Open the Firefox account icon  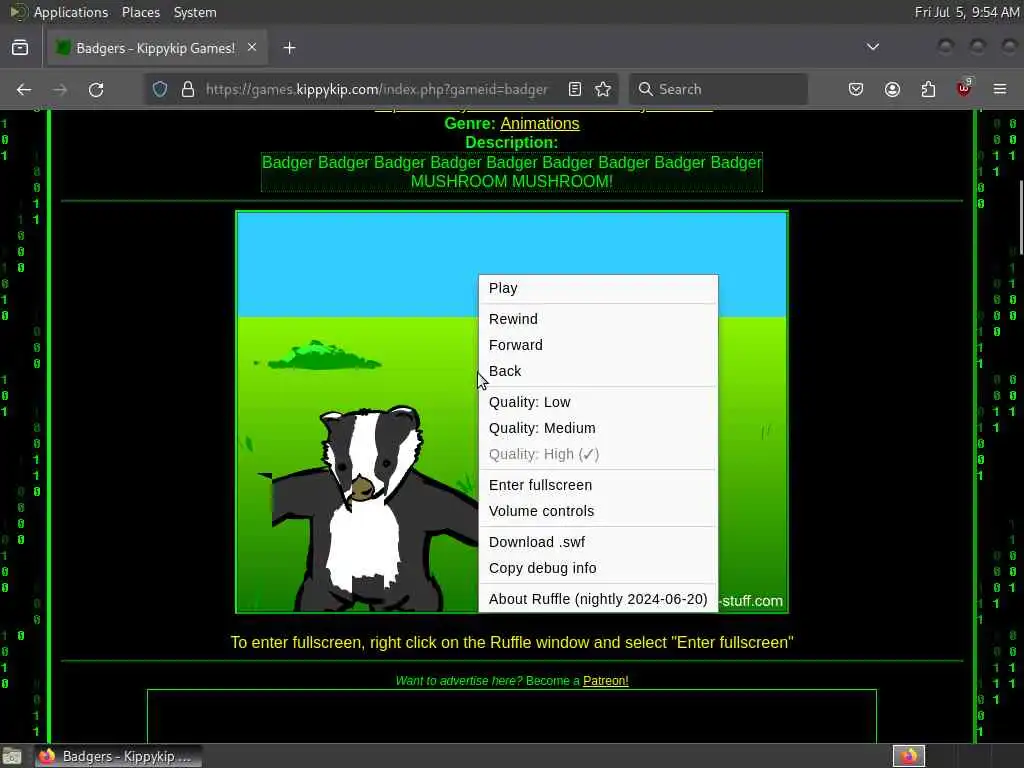pos(892,89)
